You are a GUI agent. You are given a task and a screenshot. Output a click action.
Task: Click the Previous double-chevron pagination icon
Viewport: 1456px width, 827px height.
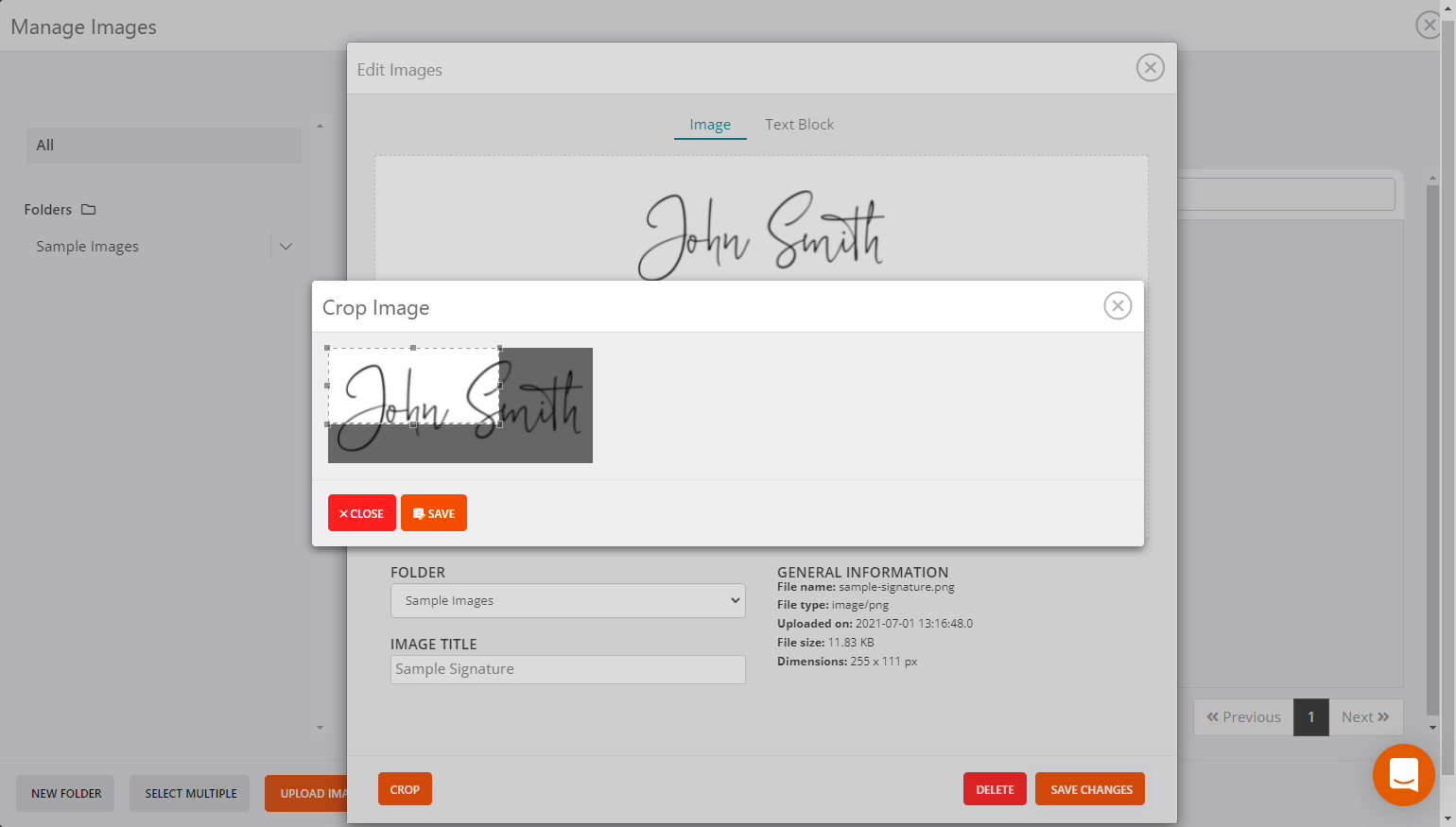(1215, 716)
